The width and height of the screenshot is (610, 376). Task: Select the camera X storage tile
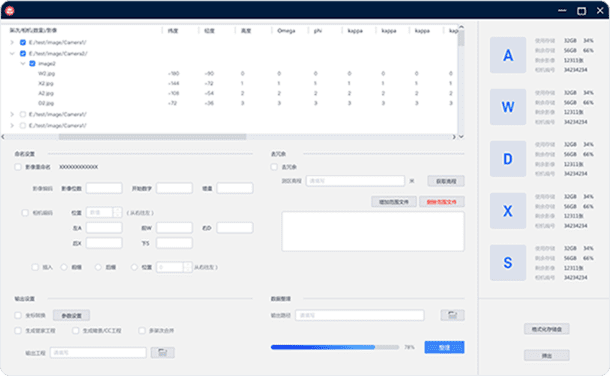tap(508, 211)
